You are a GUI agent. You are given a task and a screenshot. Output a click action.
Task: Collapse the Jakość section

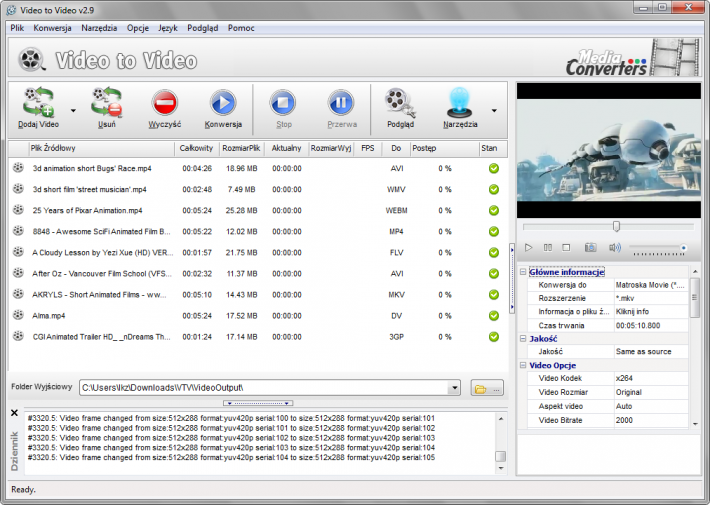coord(523,338)
